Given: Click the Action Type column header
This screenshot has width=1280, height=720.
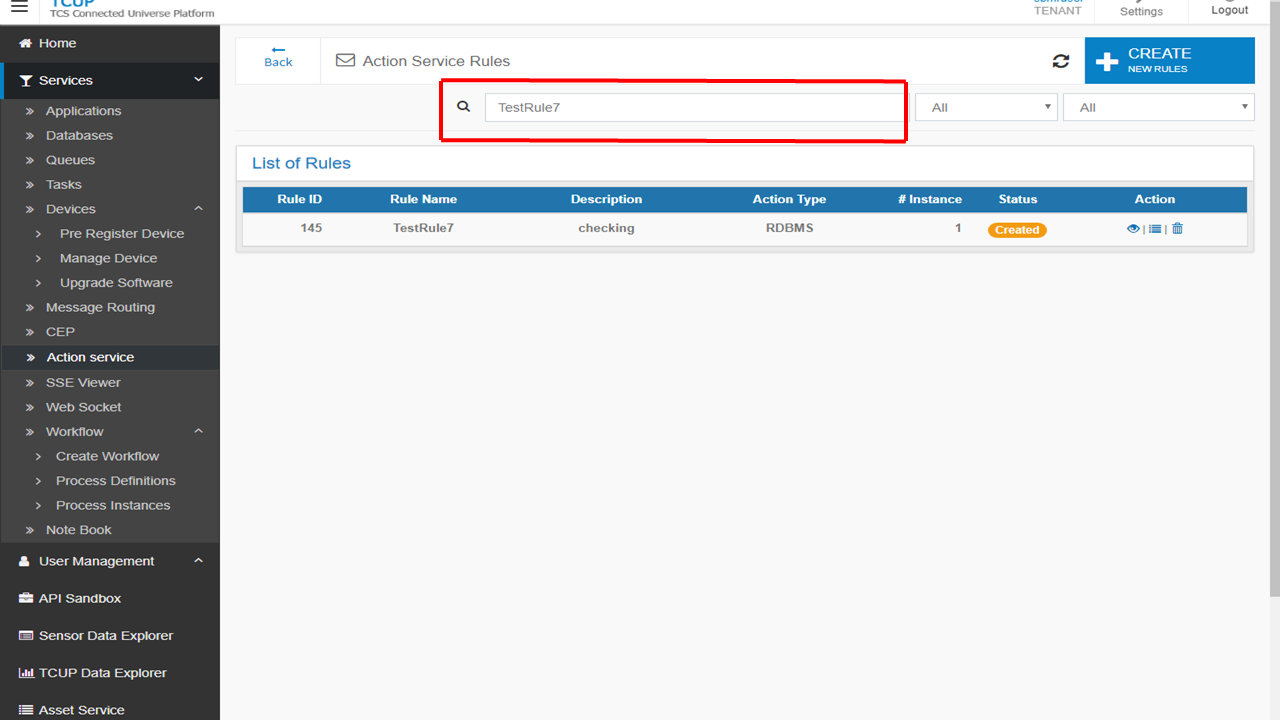Looking at the screenshot, I should coord(789,199).
